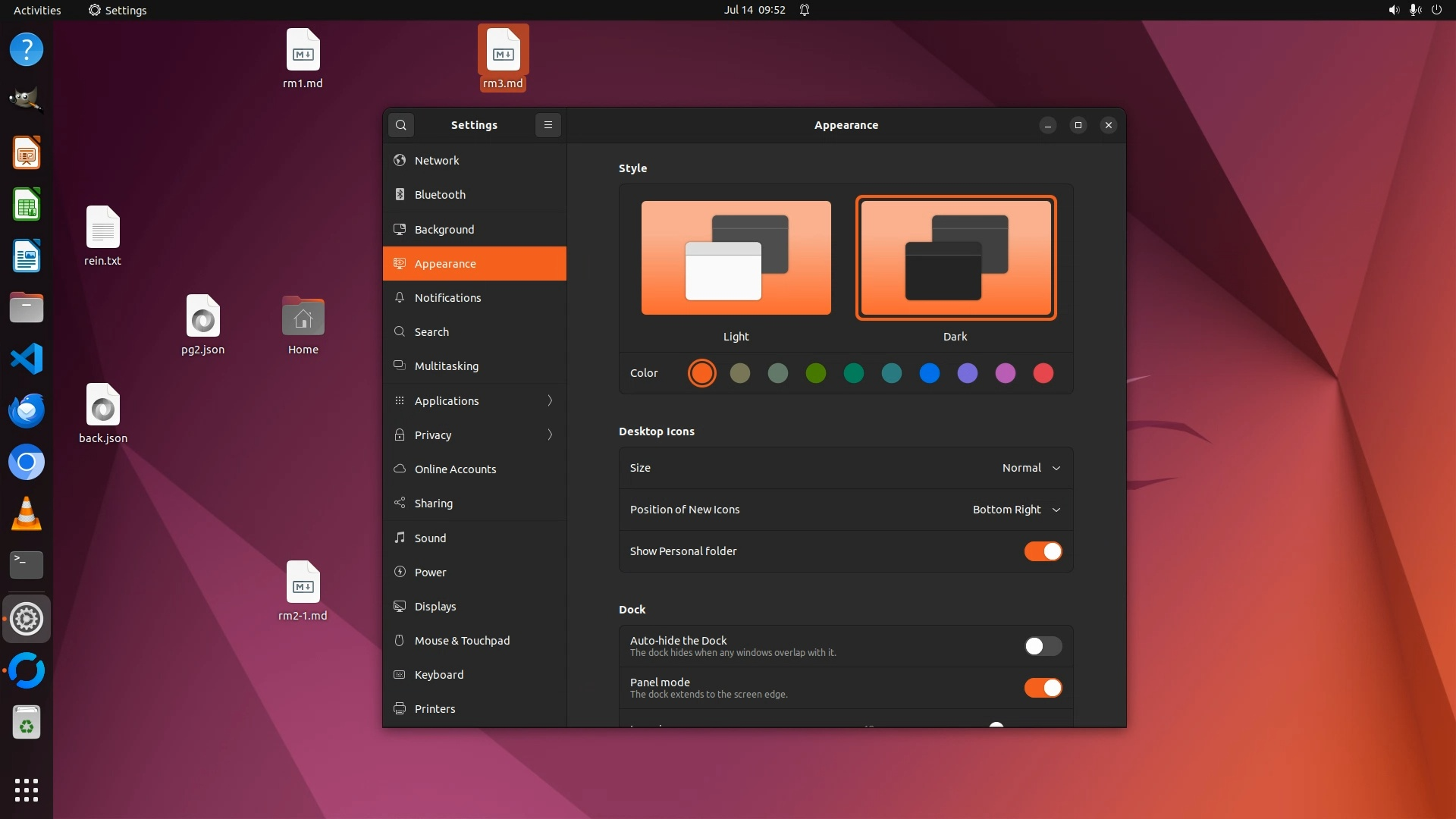
Task: Open Position of New Icons dropdown
Action: (x=1016, y=510)
